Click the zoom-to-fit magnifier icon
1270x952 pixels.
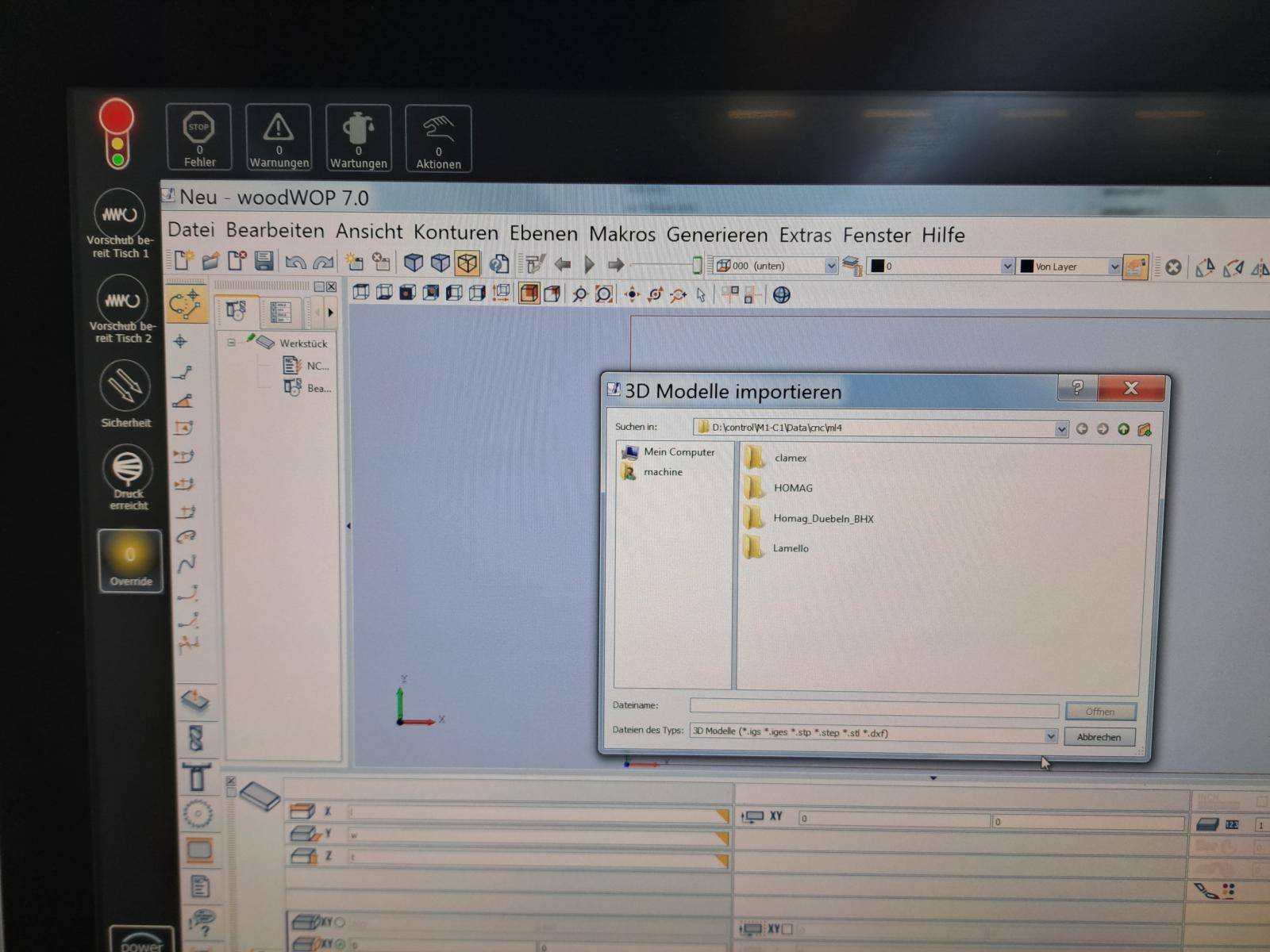604,295
